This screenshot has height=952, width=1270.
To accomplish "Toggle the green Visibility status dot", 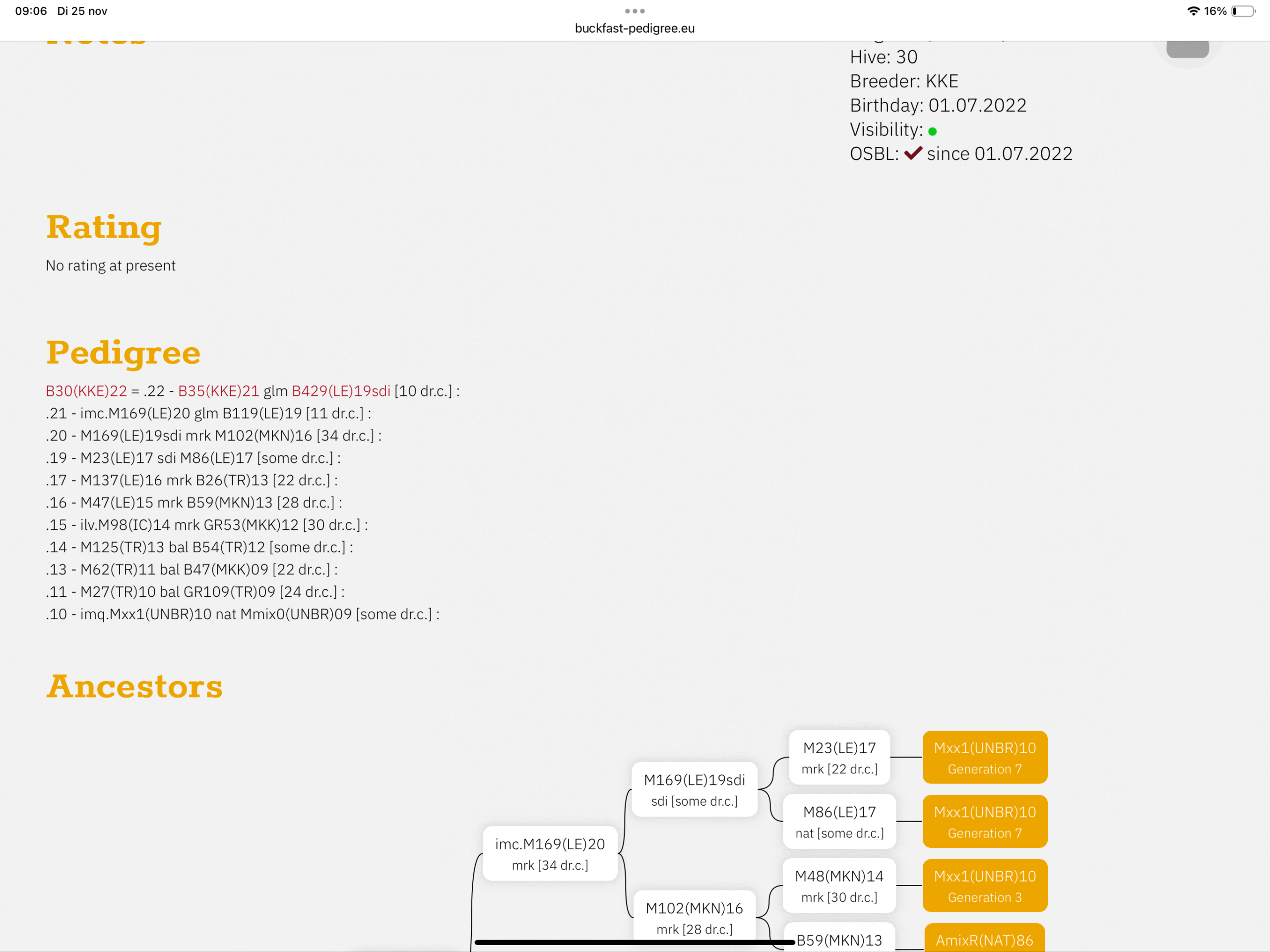I will 934,130.
